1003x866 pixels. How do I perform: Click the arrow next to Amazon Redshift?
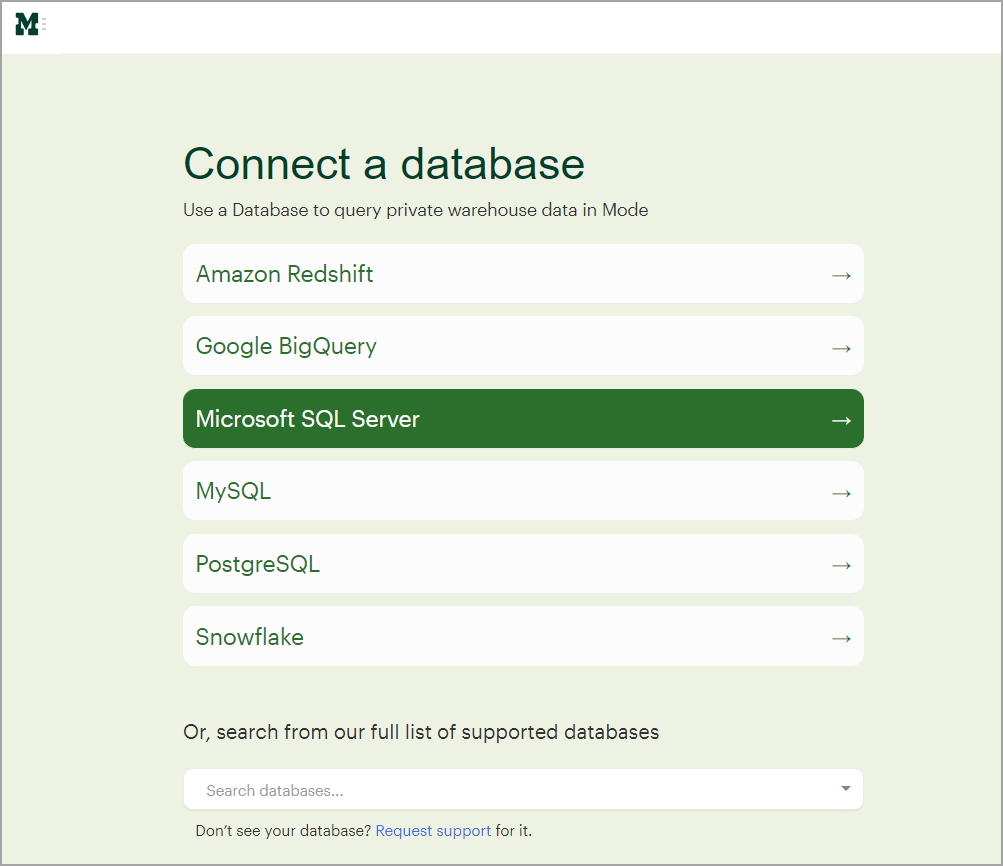pyautogui.click(x=841, y=273)
